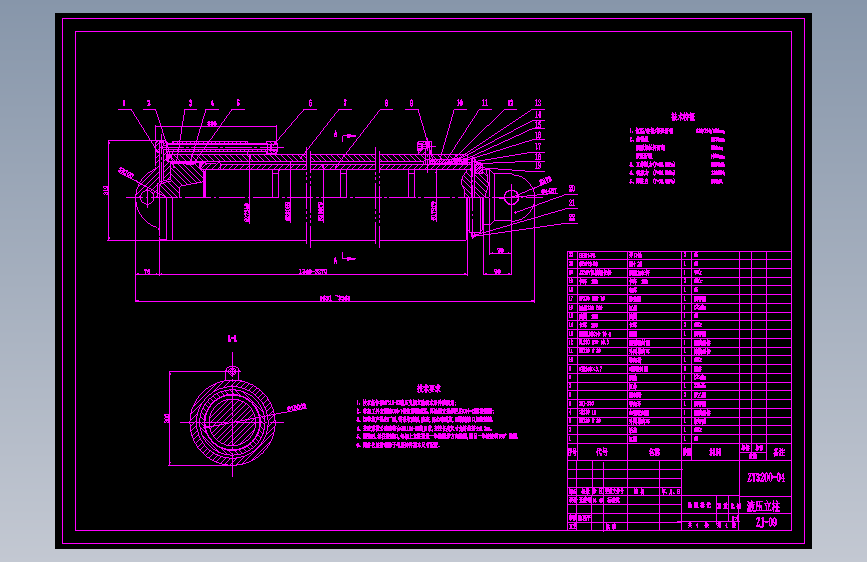This screenshot has width=867, height=562.
Task: Click the circular cross-section view drawing
Action: click(x=232, y=422)
